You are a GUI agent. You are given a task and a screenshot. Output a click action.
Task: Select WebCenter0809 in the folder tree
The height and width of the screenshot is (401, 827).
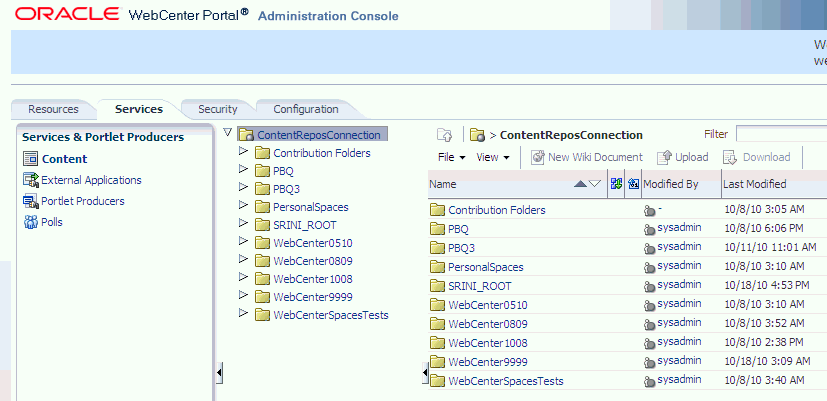[312, 261]
